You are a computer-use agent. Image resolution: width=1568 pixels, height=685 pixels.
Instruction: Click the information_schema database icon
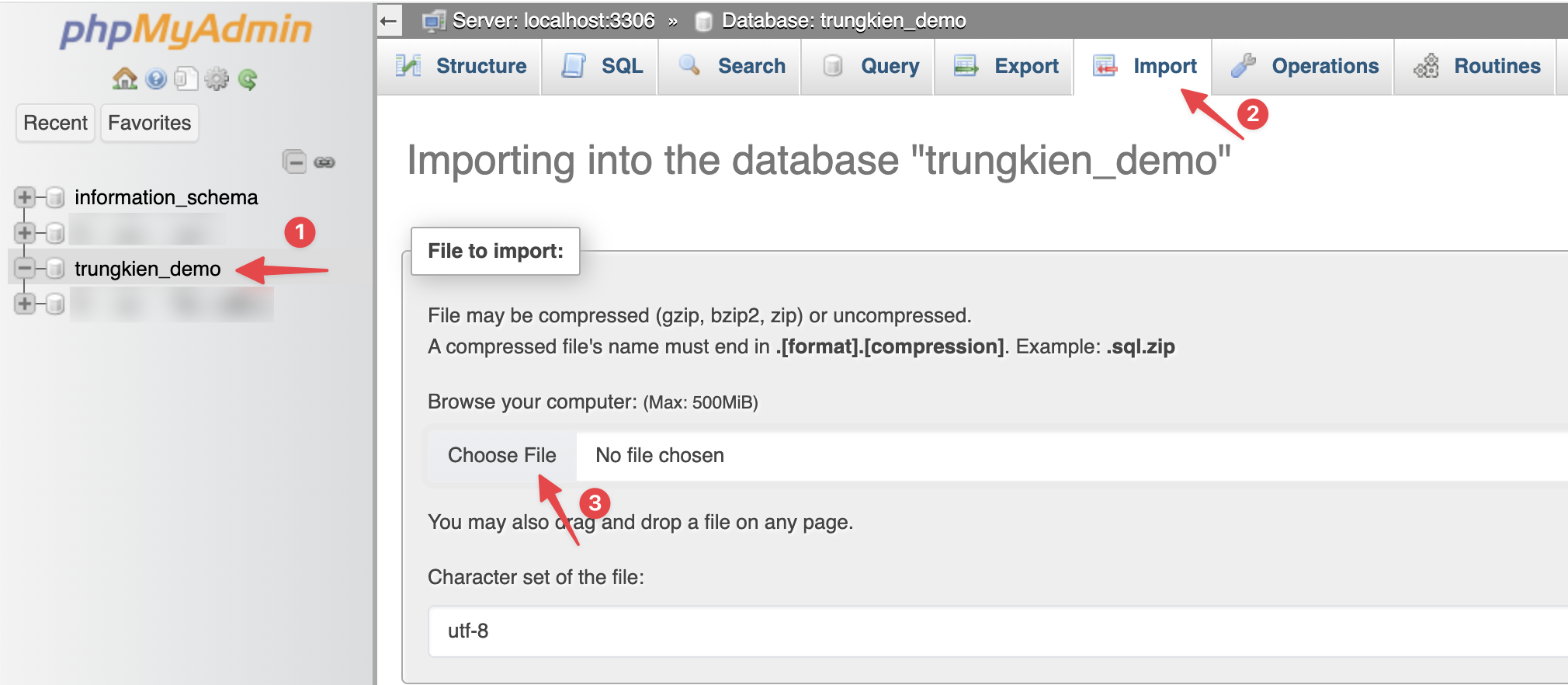(54, 198)
